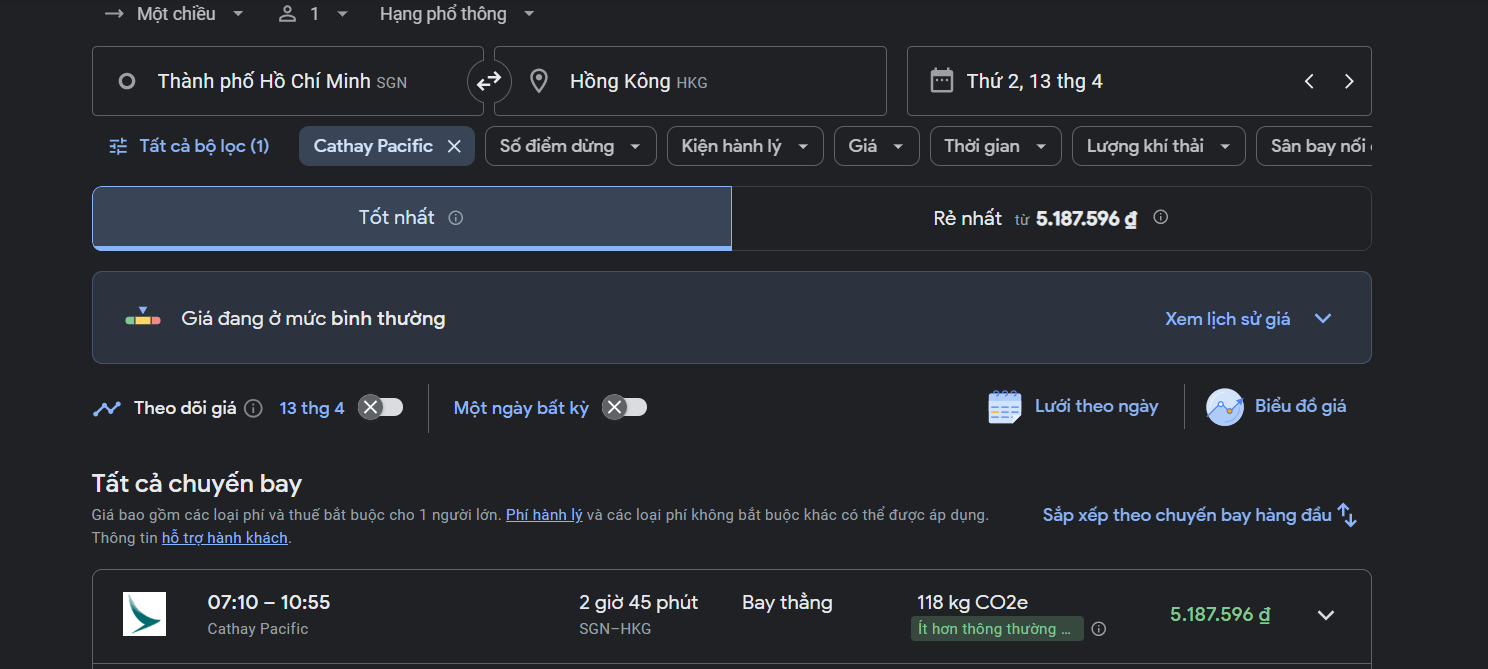
Task: Enable price tracking for 13 thg 4
Action: [381, 407]
